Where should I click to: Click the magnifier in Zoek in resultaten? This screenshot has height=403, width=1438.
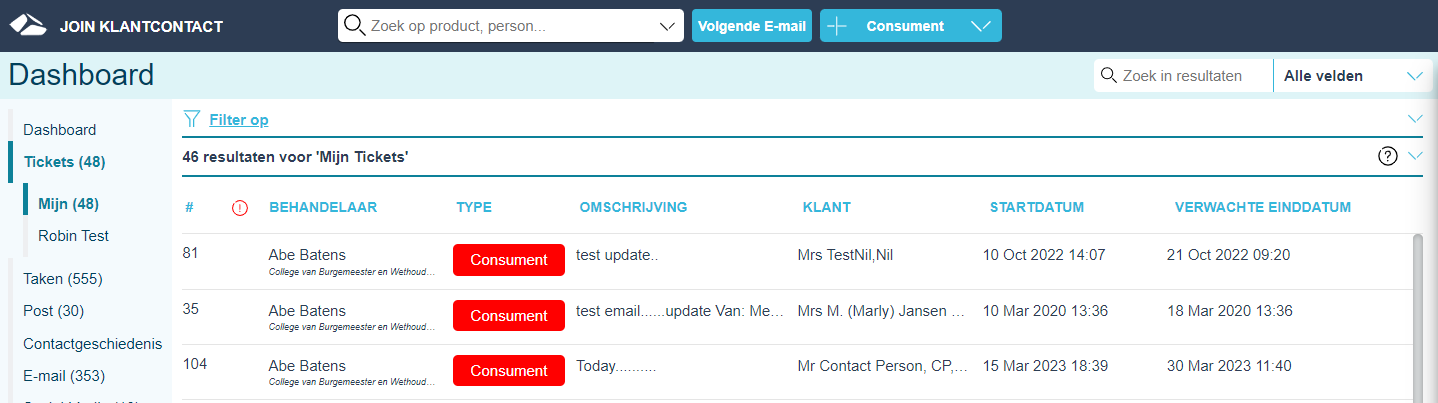coord(1108,75)
